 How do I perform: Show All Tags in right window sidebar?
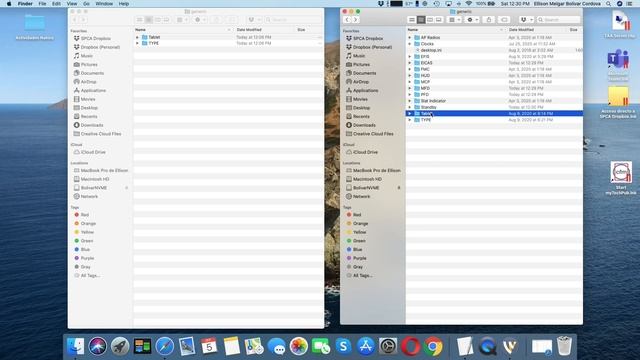point(362,276)
